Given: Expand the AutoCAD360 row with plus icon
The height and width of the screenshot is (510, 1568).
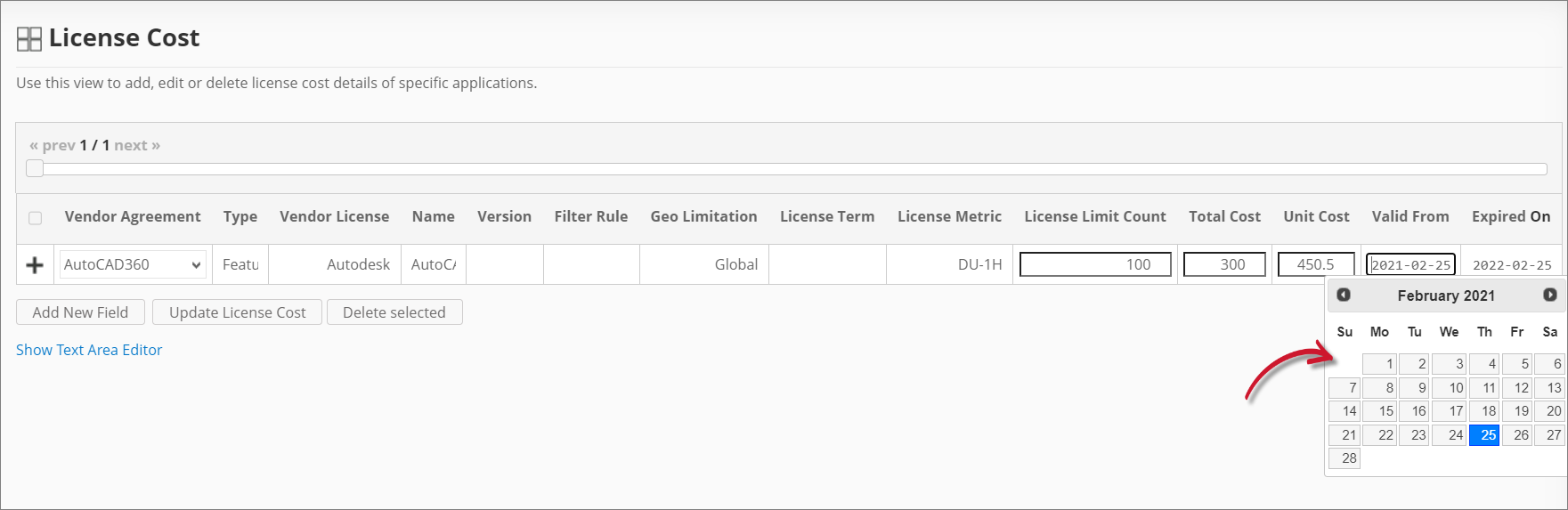Looking at the screenshot, I should point(35,265).
